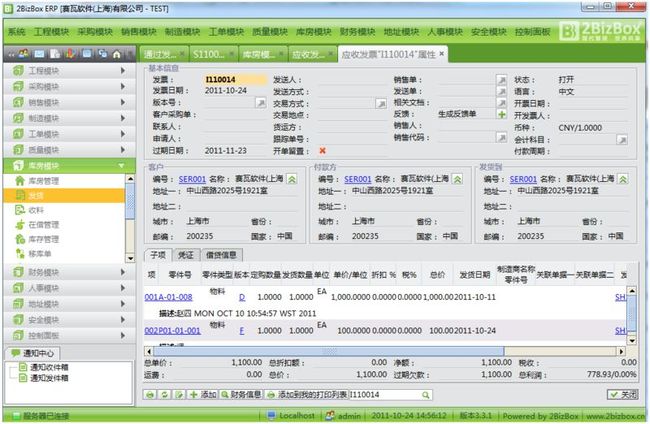Open account lookup icon beside 会计科目
Screen dimensions: 650x424
coord(622,140)
